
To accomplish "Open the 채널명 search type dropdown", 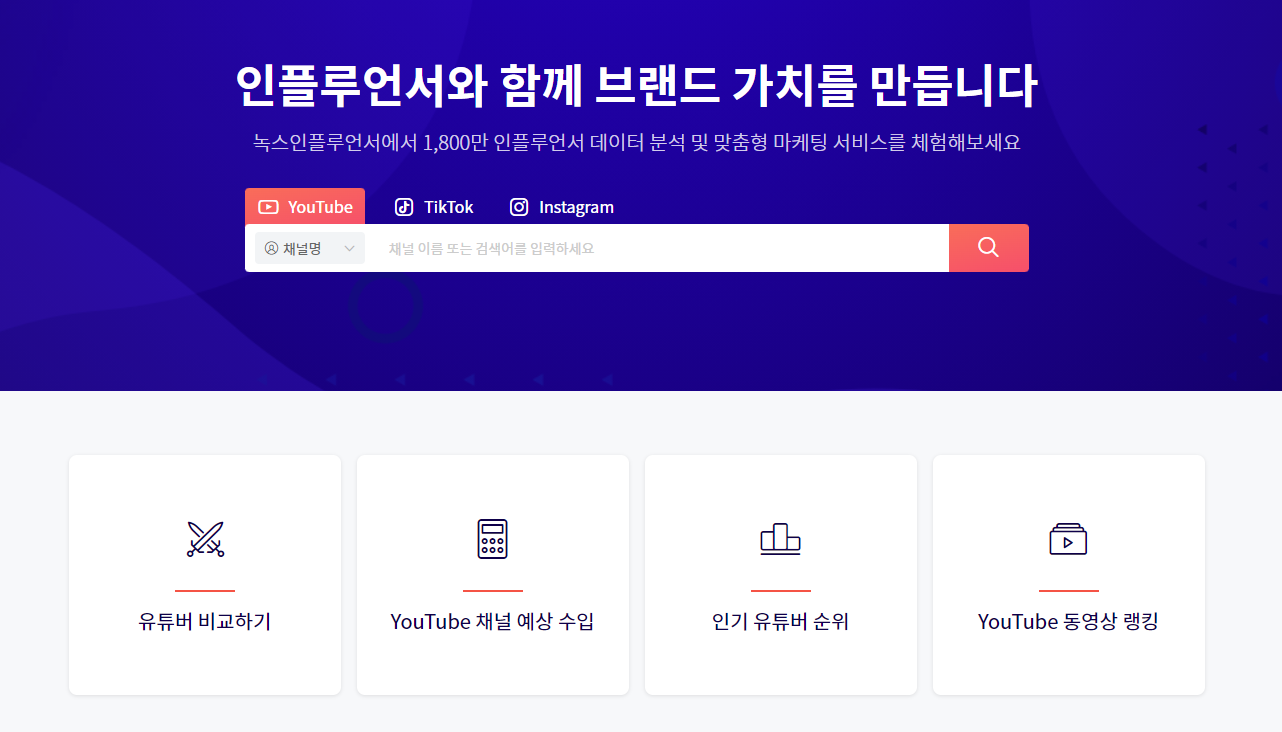I will pyautogui.click(x=310, y=248).
